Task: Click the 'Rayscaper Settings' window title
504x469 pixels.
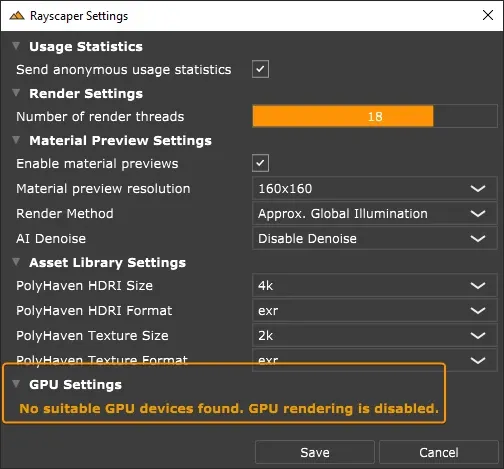Action: pyautogui.click(x=79, y=16)
